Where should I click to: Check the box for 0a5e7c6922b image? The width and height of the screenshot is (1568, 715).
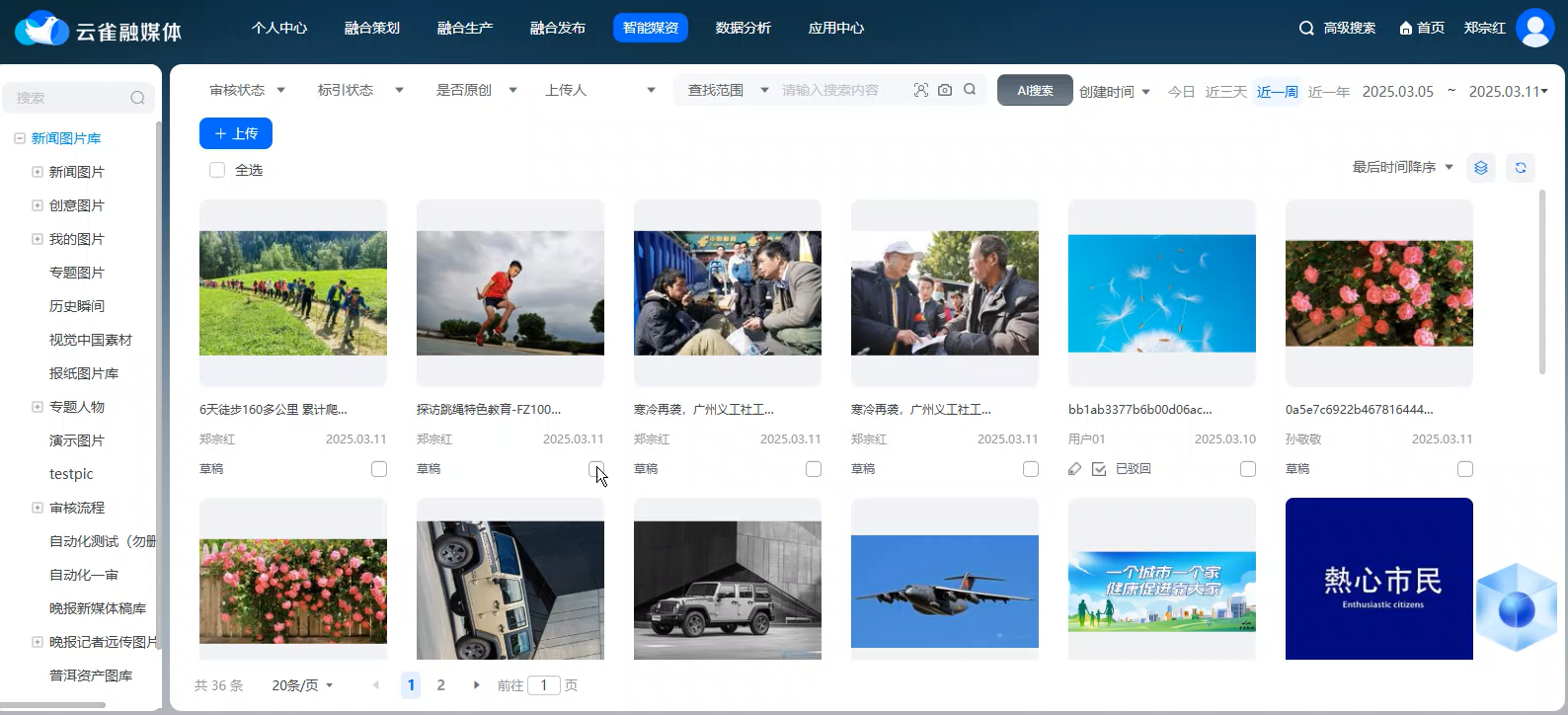click(x=1465, y=469)
